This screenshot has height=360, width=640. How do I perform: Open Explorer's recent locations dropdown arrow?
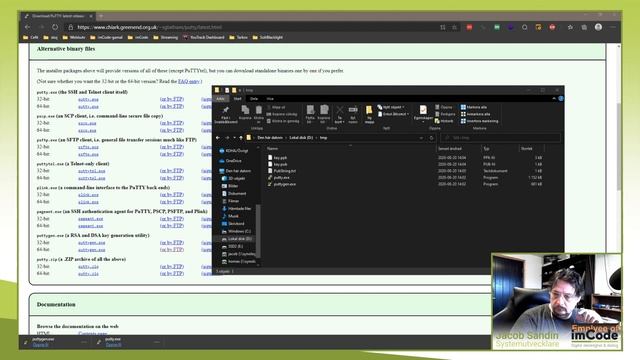click(234, 138)
